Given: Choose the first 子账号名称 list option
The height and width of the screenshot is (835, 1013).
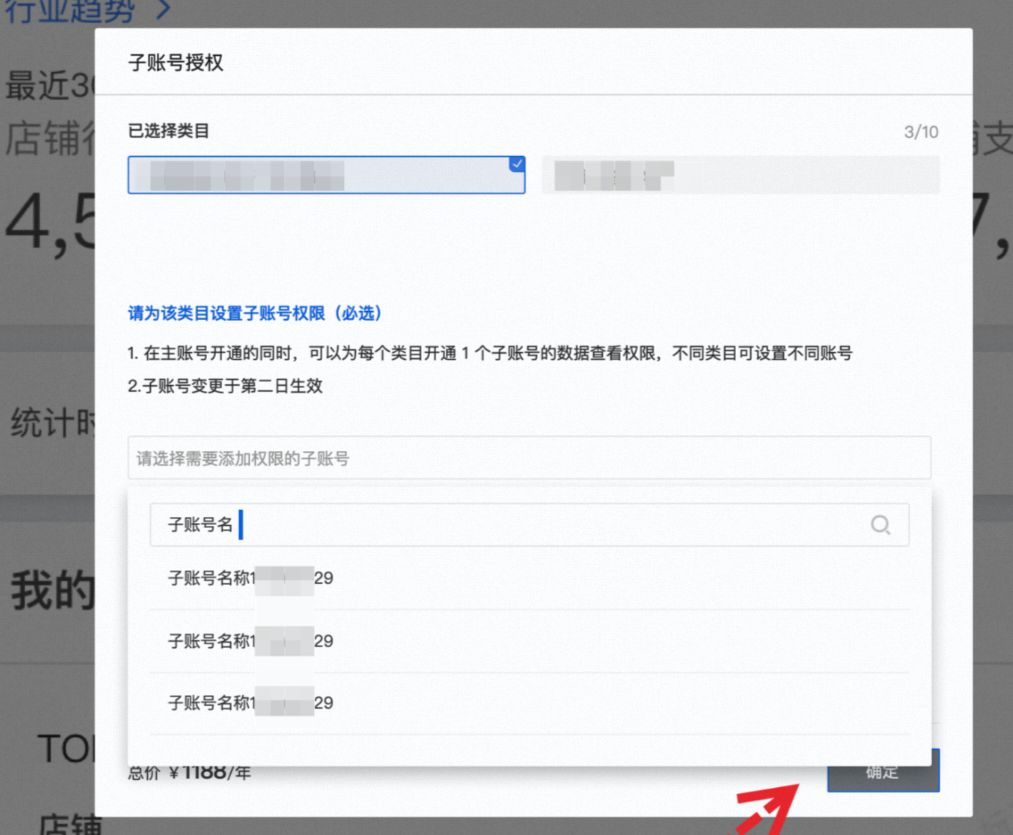Looking at the screenshot, I should (x=529, y=578).
